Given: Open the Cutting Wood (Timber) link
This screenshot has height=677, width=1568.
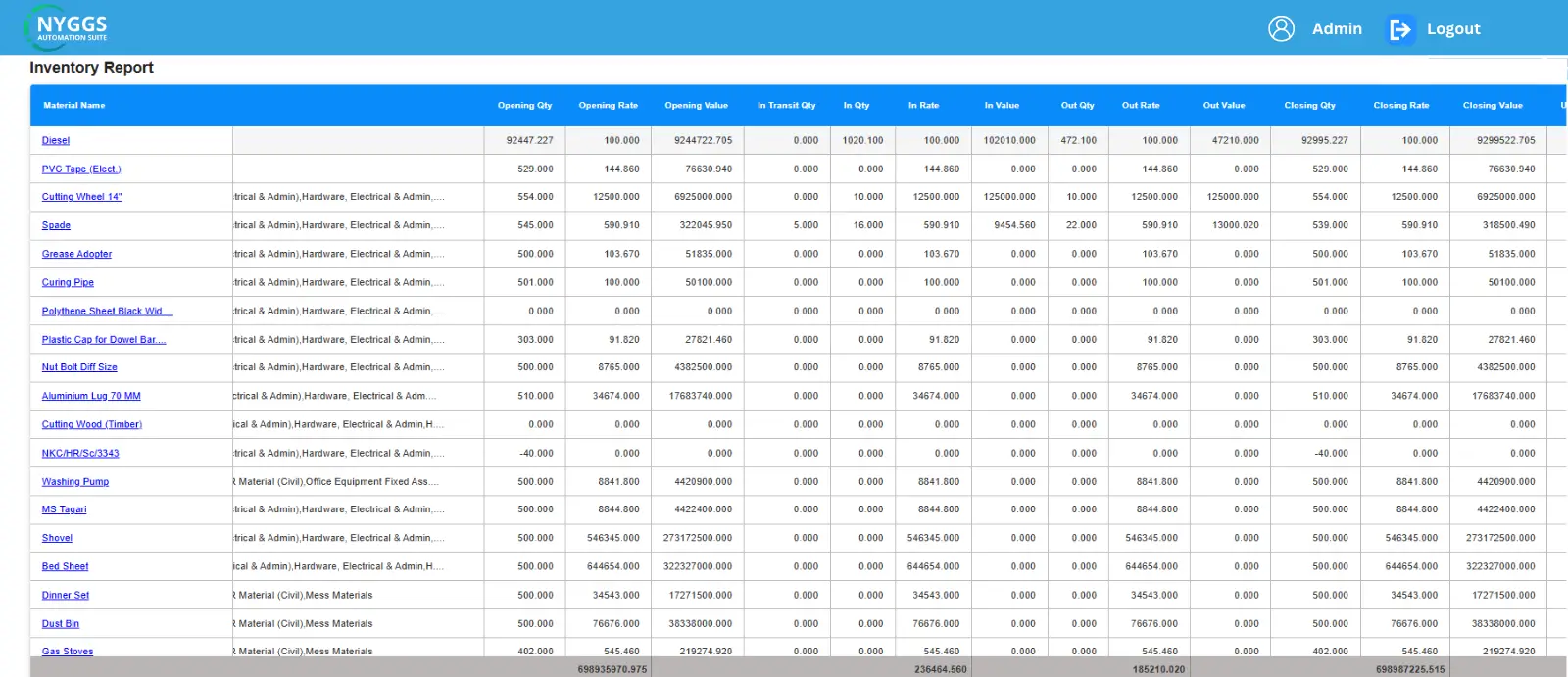Looking at the screenshot, I should (x=92, y=424).
